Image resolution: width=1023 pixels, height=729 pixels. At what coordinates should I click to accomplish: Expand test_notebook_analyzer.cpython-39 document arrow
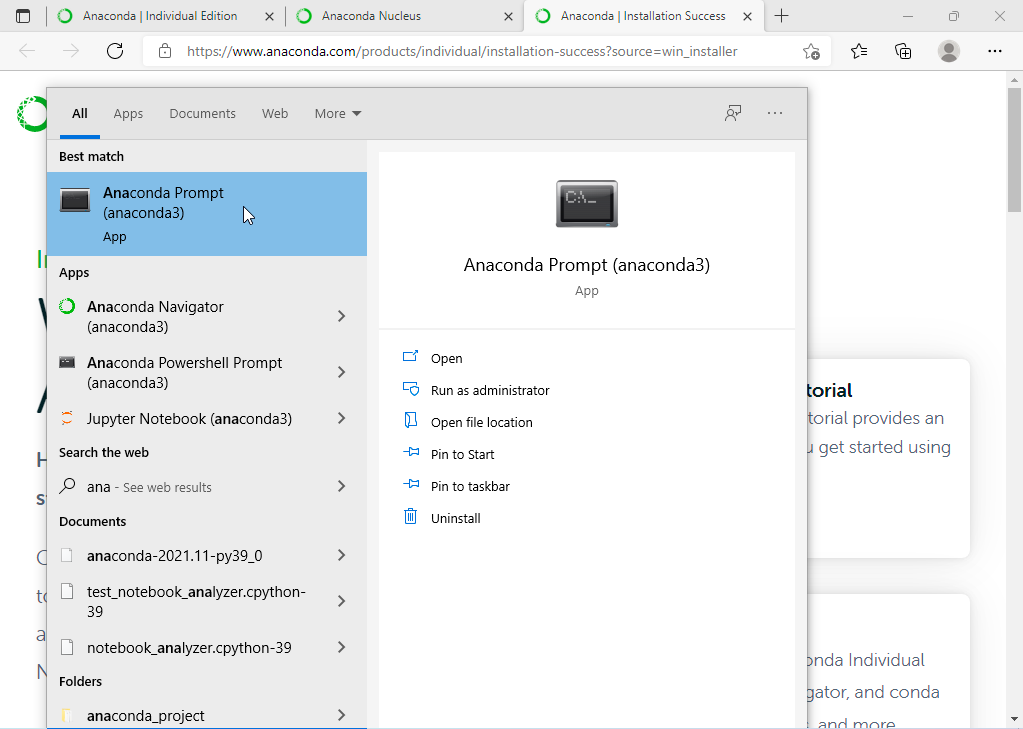[341, 601]
